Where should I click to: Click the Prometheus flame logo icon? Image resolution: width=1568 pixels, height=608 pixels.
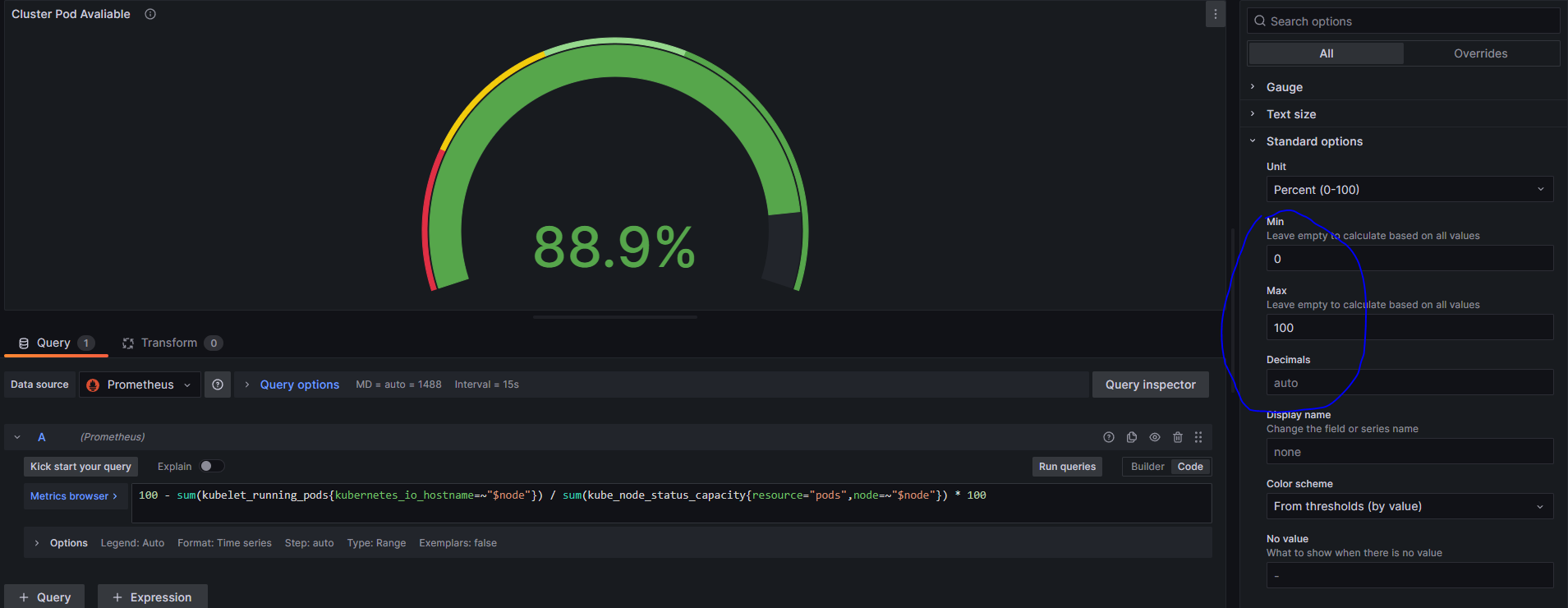[93, 385]
